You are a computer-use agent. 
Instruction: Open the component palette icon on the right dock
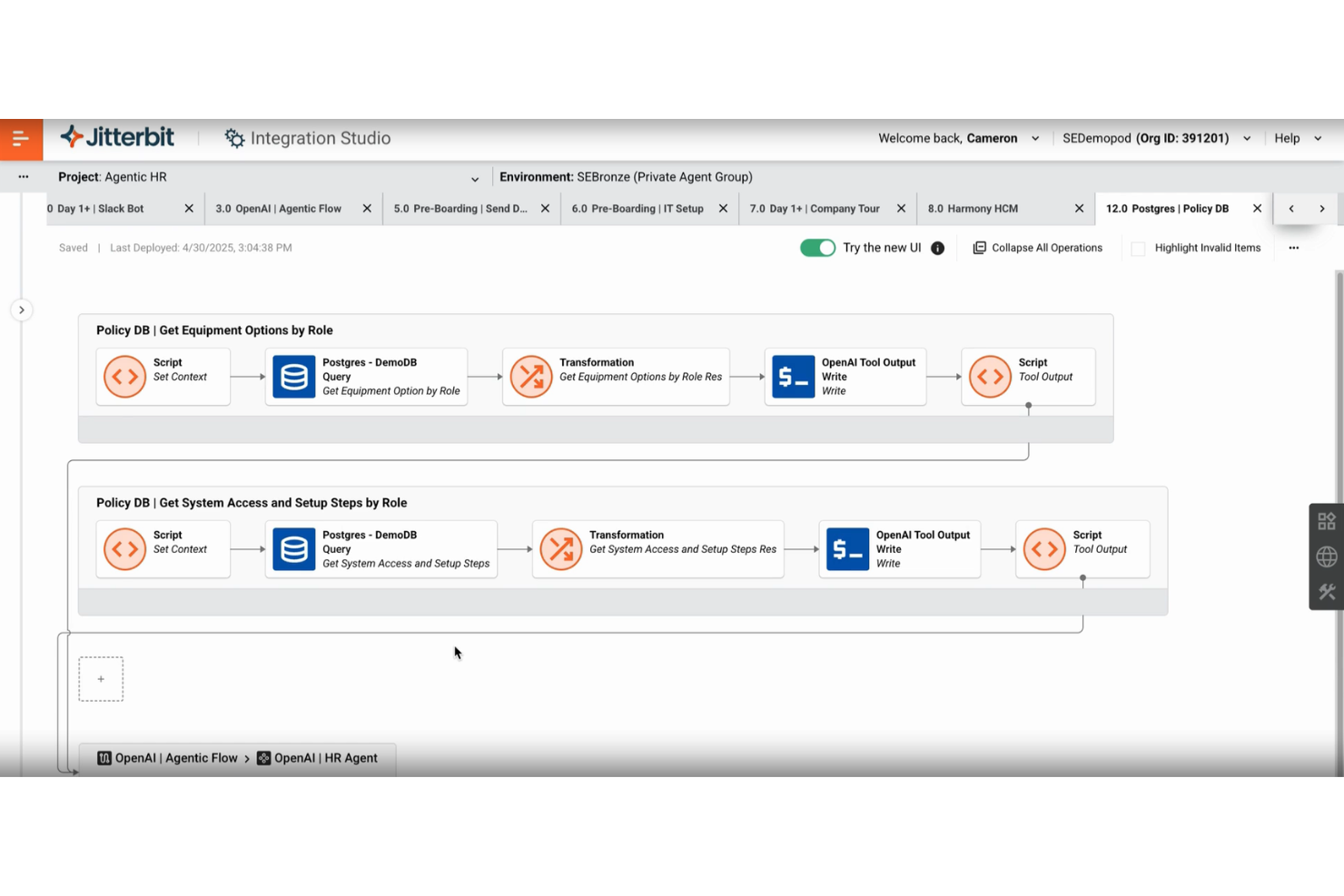[x=1327, y=521]
